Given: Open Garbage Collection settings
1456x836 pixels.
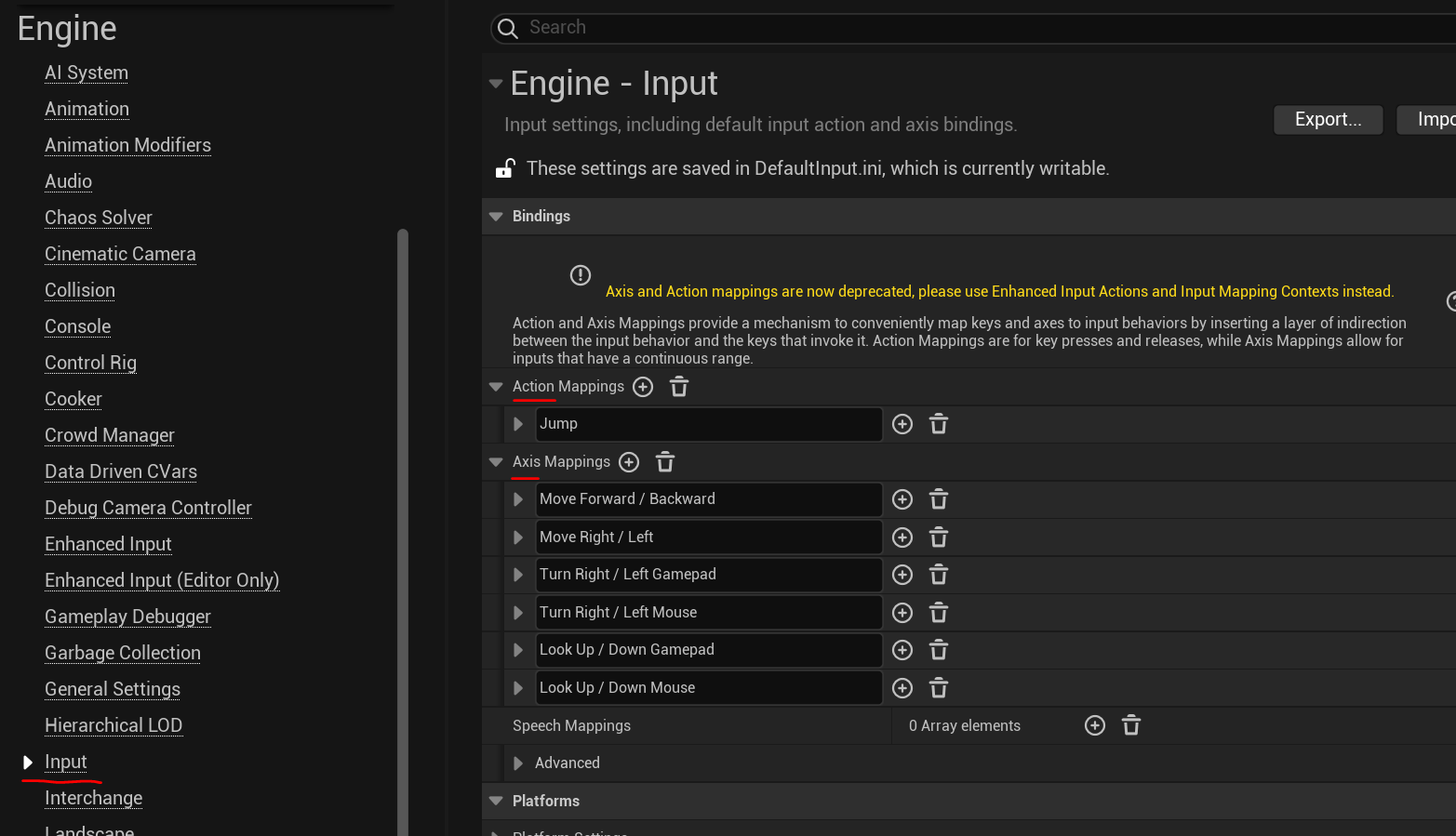Looking at the screenshot, I should click(123, 653).
